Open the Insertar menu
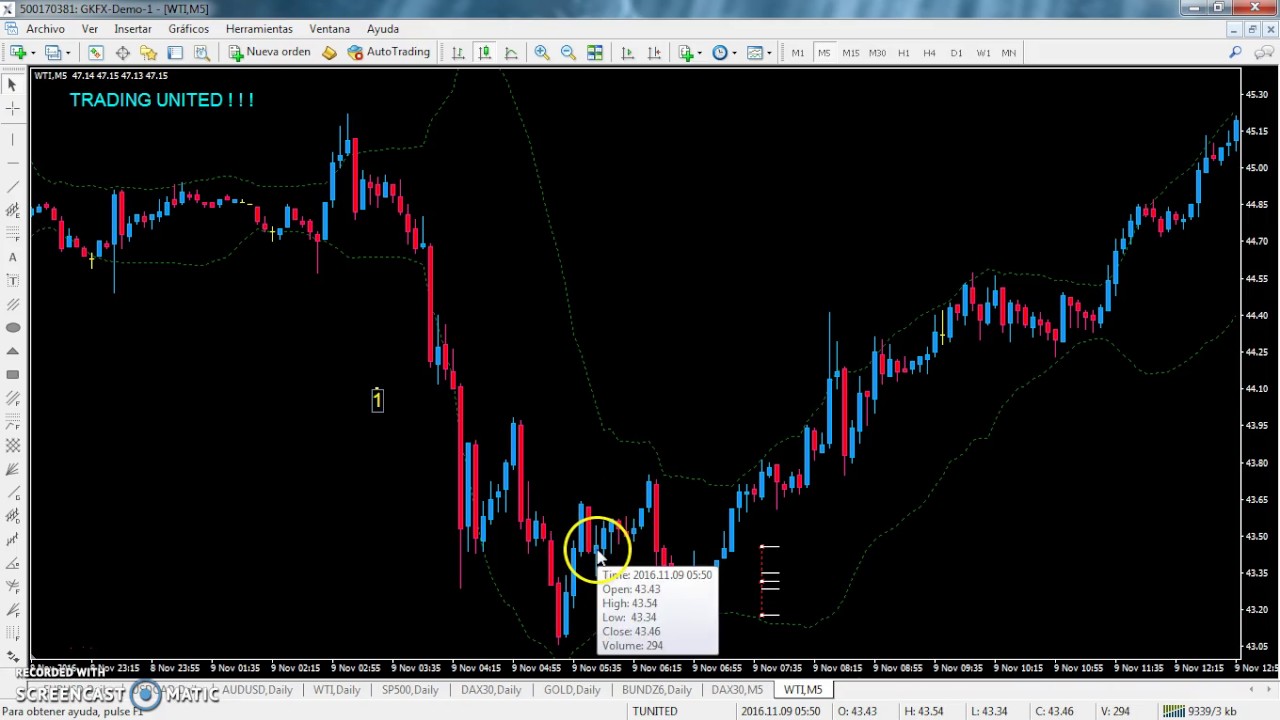This screenshot has width=1280, height=720. point(133,29)
